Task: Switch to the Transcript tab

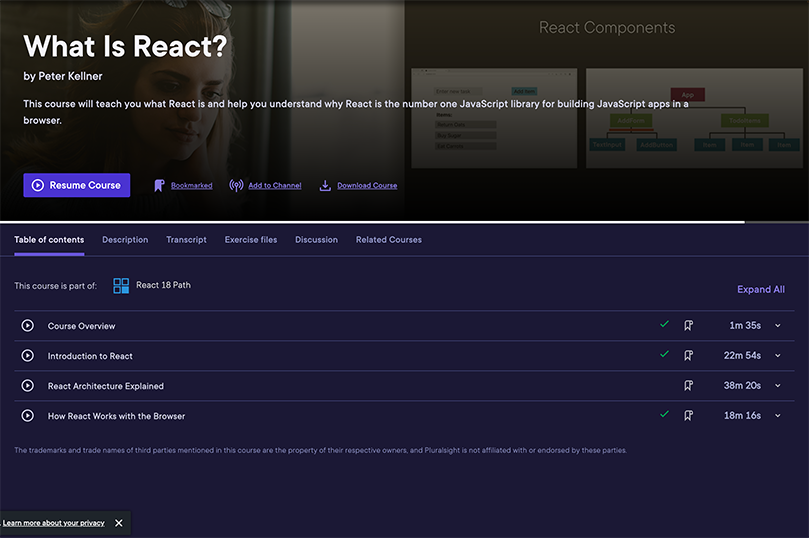Action: (x=186, y=240)
